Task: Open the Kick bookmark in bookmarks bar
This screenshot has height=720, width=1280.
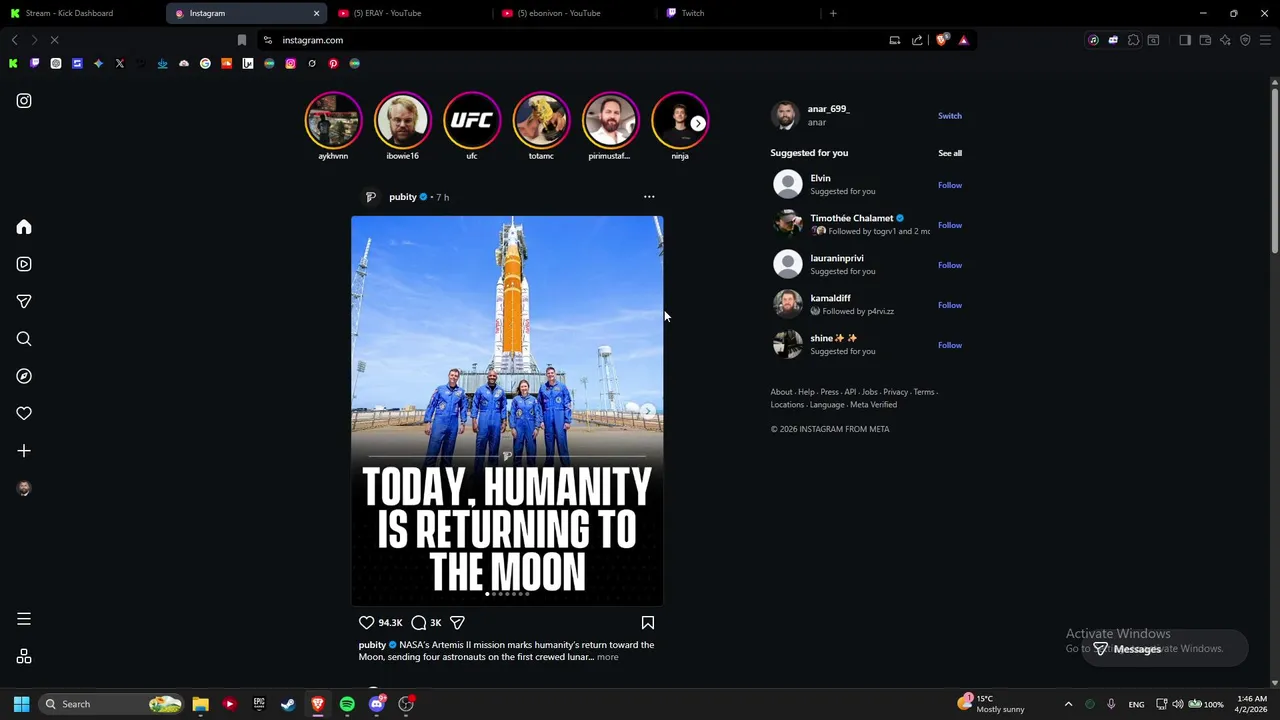Action: click(13, 63)
